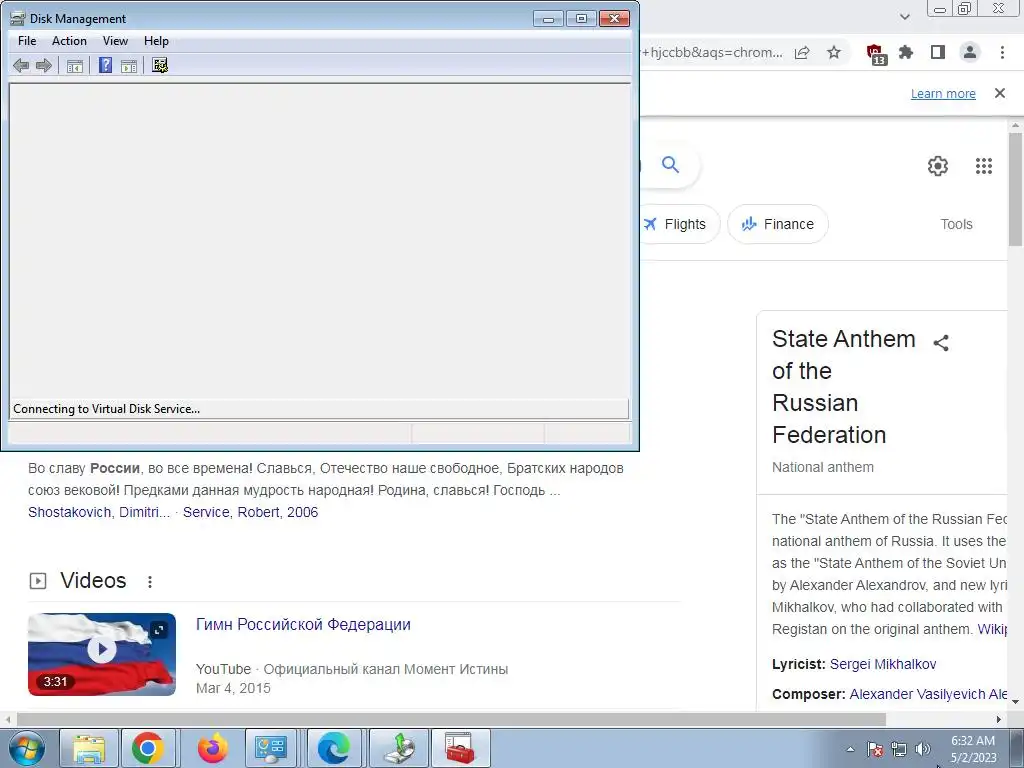The image size is (1024, 768).
Task: Click the Chrome tab search chevron
Action: click(905, 16)
